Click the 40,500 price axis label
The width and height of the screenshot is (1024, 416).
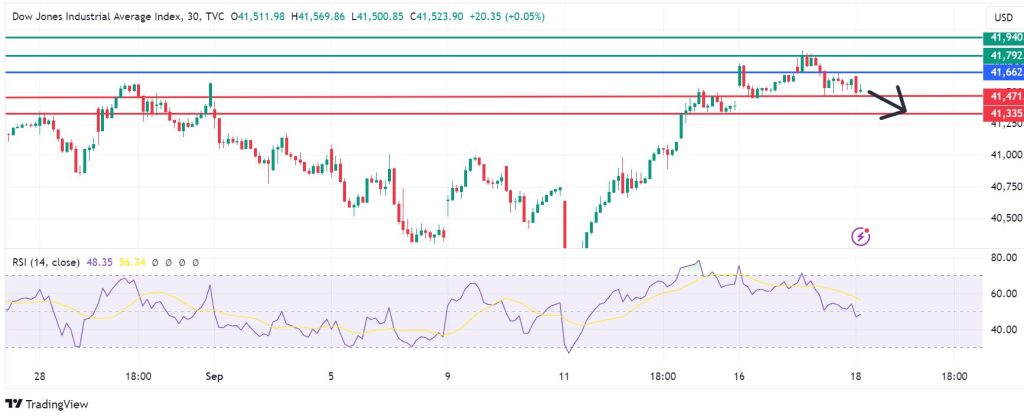[1006, 218]
